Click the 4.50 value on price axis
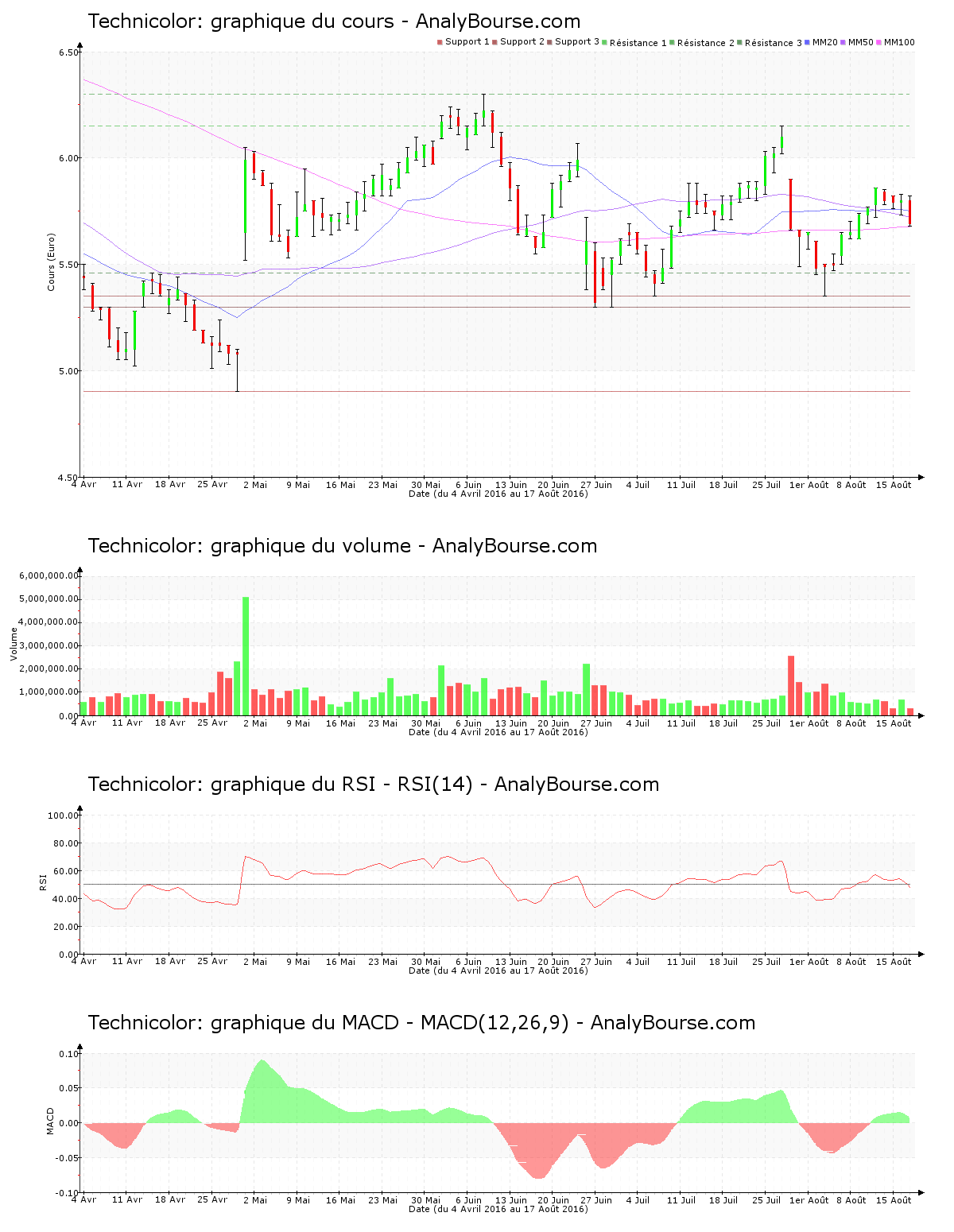Screen dimensions: 954x1232 [68, 477]
